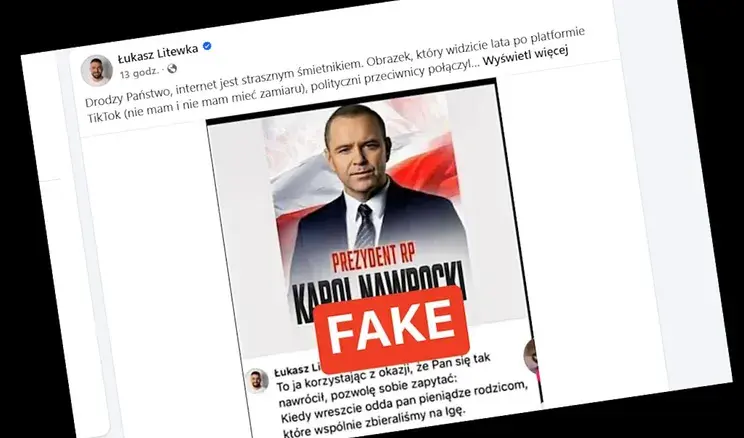Click partial round avatar at the image's right edge

pyautogui.click(x=530, y=355)
